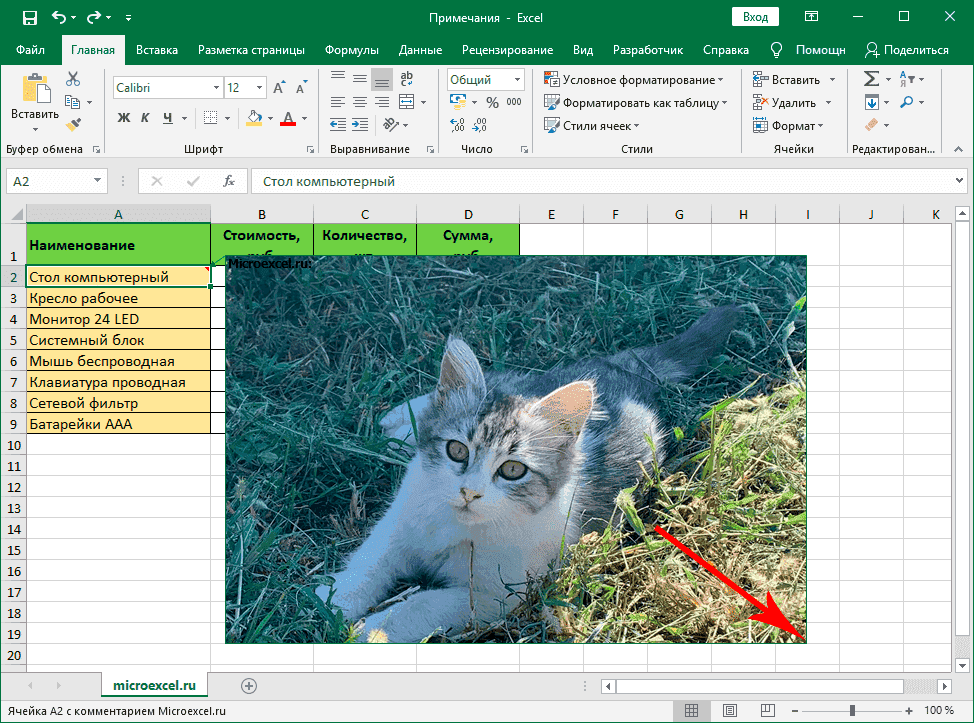Click the percent style icon
The image size is (974, 723).
tap(492, 102)
